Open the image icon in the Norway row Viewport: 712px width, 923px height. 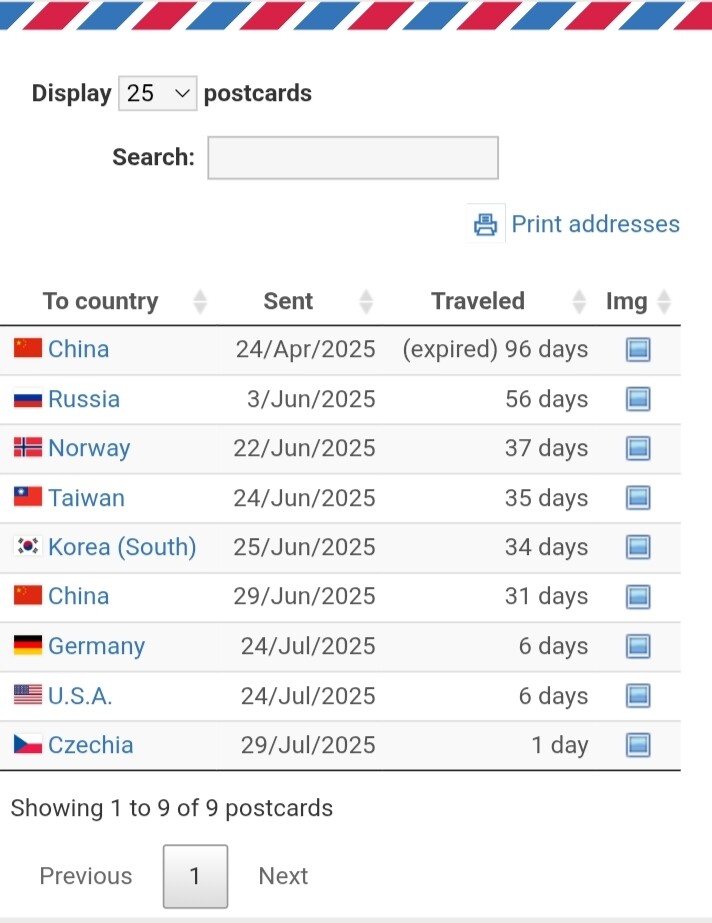[x=638, y=448]
